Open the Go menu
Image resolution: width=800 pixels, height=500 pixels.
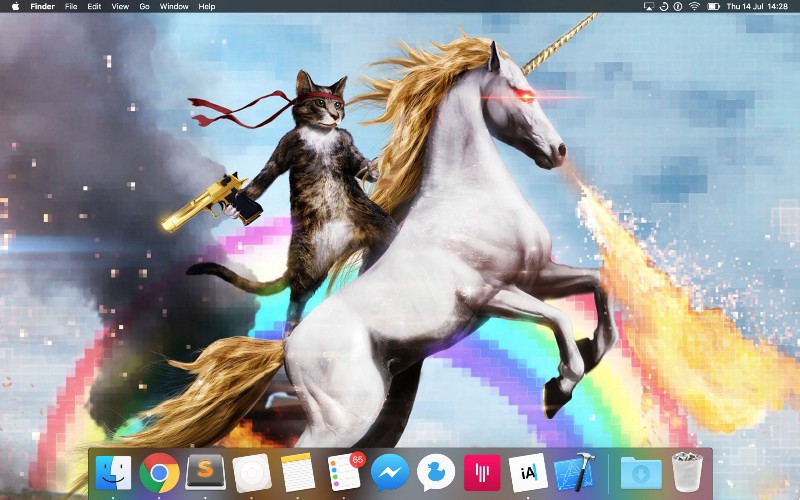(x=144, y=6)
